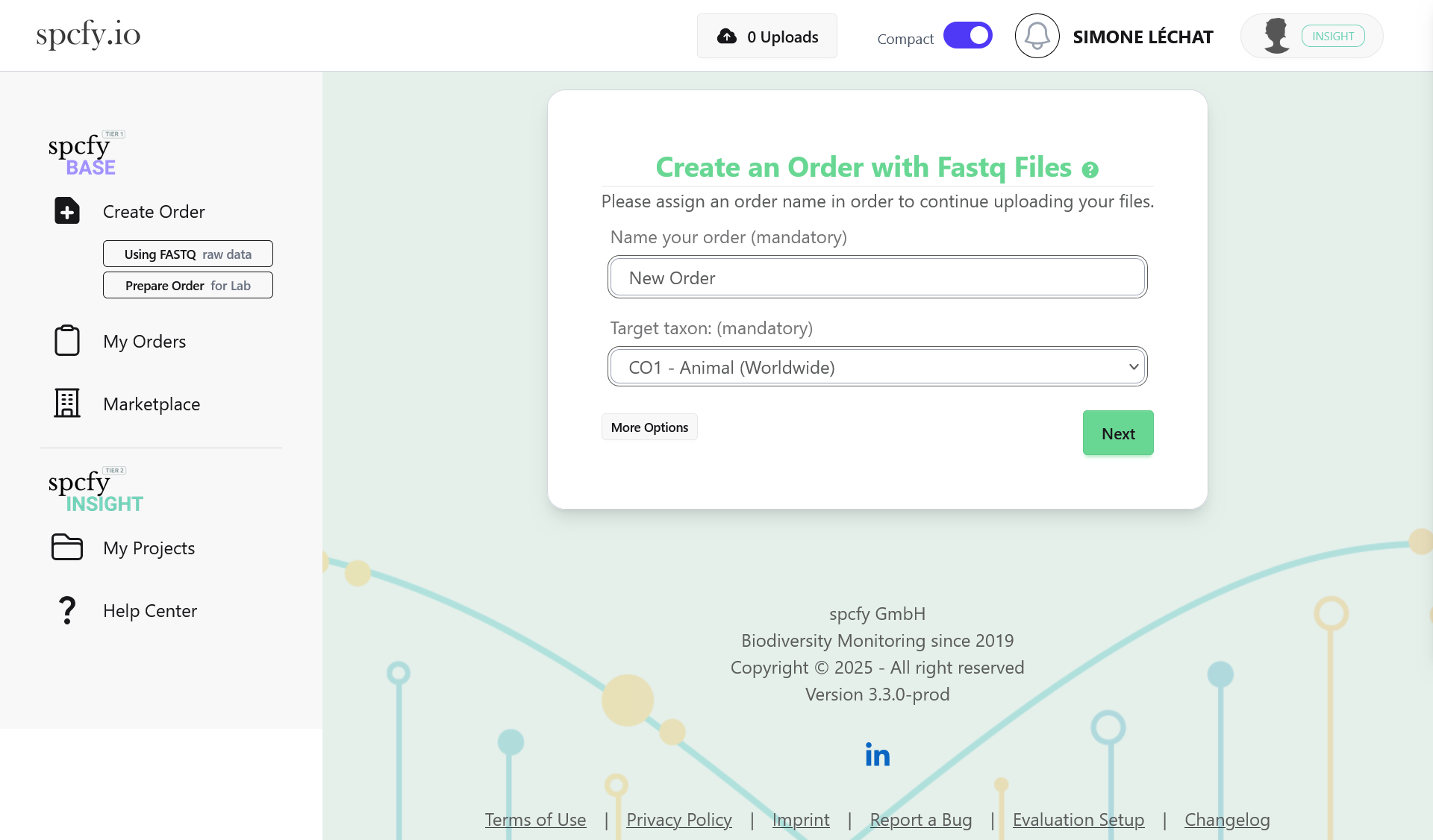Open Marketplace via the building icon
Screen dimensions: 1433x840
(66, 403)
